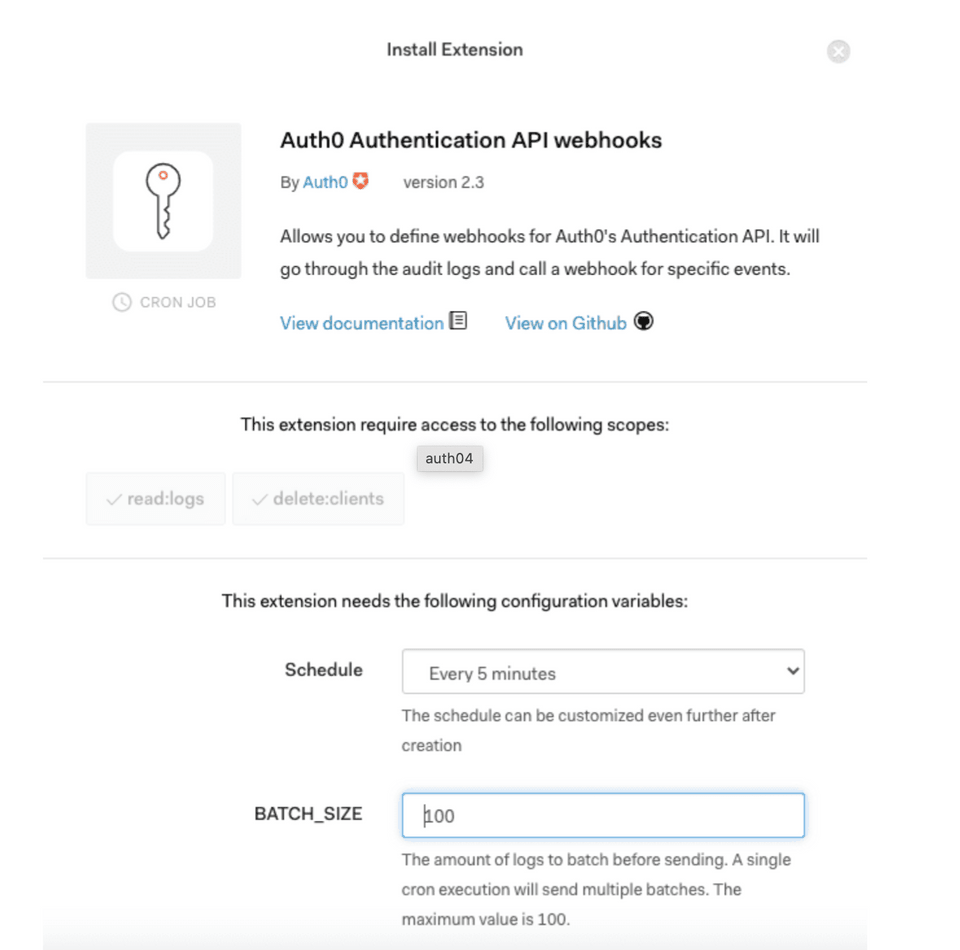Click inside the BATCH_SIZE input field
This screenshot has height=950, width=960.
pyautogui.click(x=603, y=815)
